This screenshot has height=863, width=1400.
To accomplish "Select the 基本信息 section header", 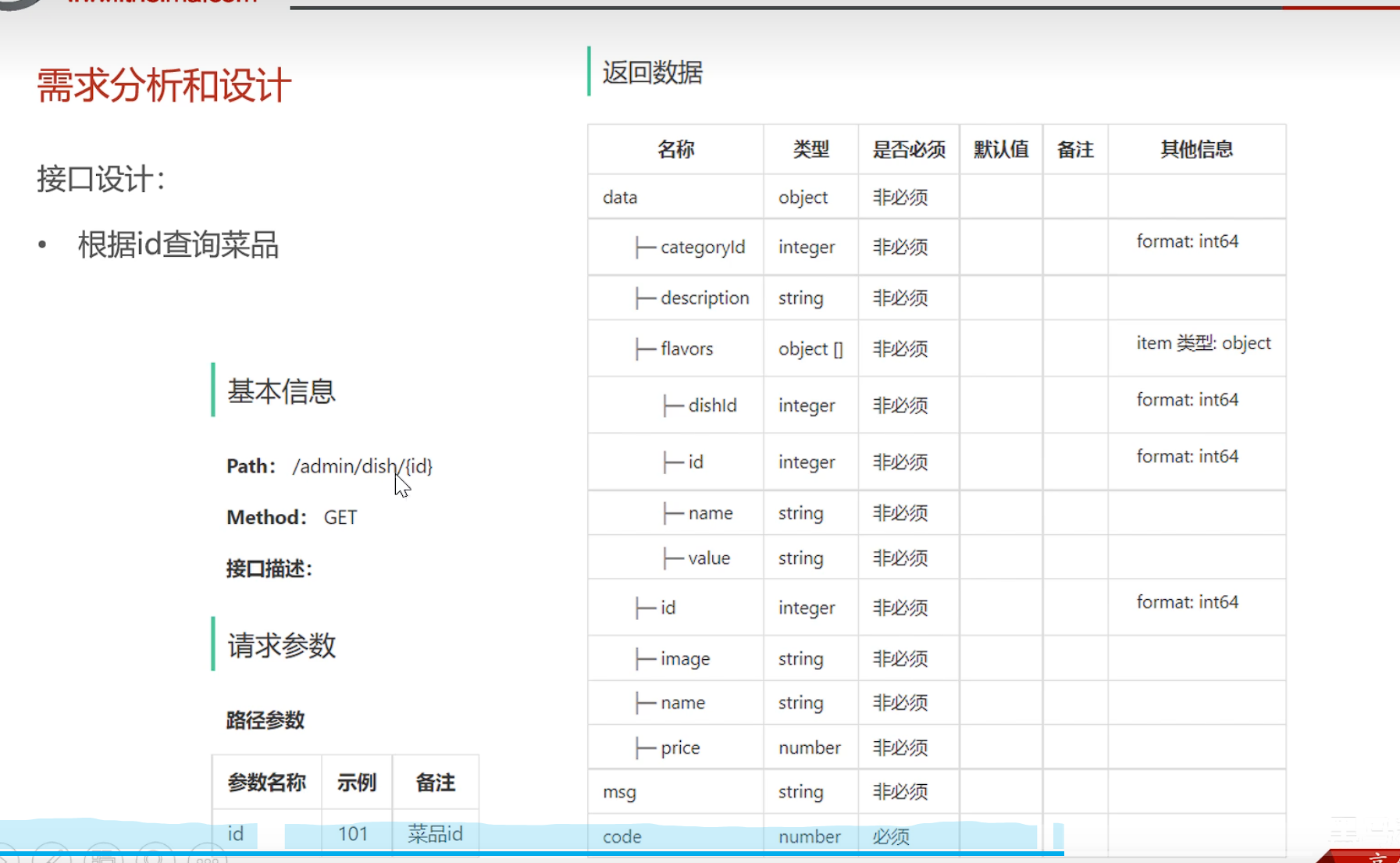I will tap(280, 392).
